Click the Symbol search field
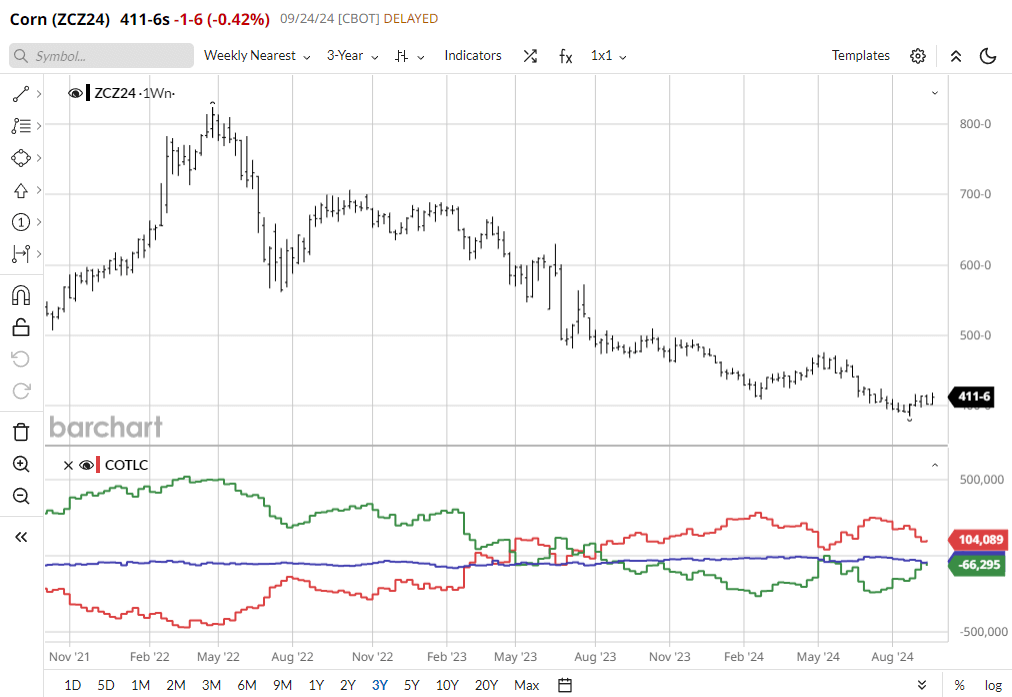Viewport: 1012px width, 697px height. click(101, 56)
